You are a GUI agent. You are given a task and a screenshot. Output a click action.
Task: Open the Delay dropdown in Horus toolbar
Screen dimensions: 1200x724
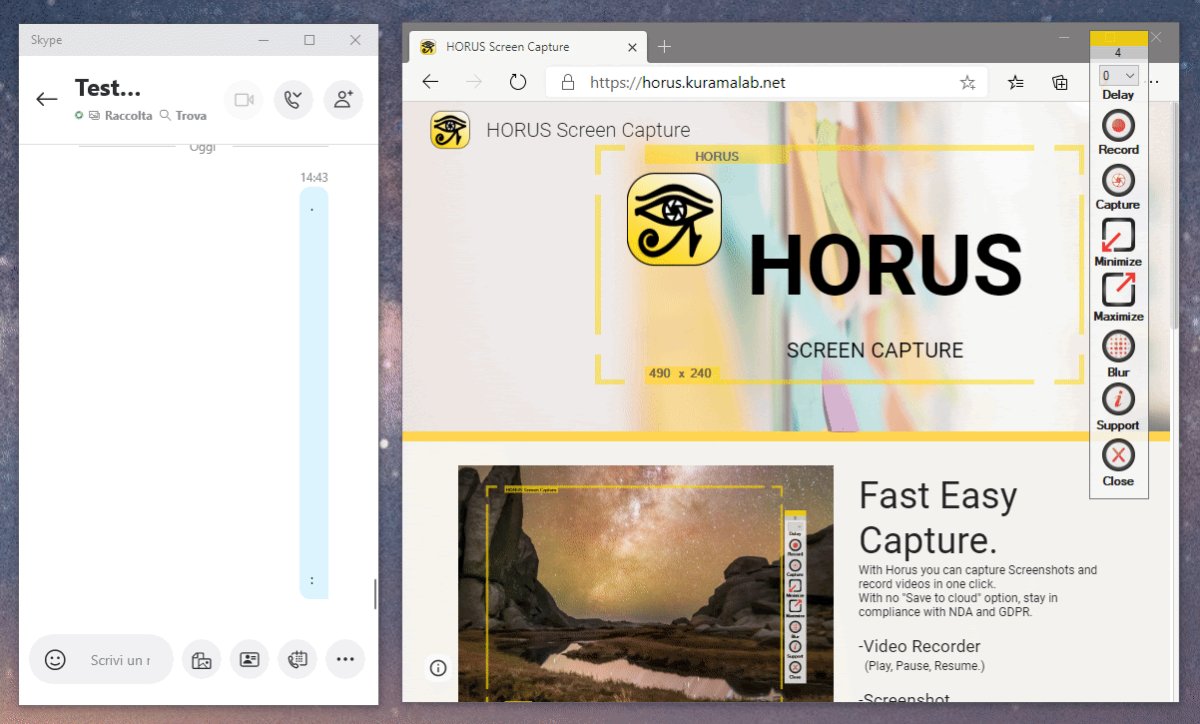1118,75
